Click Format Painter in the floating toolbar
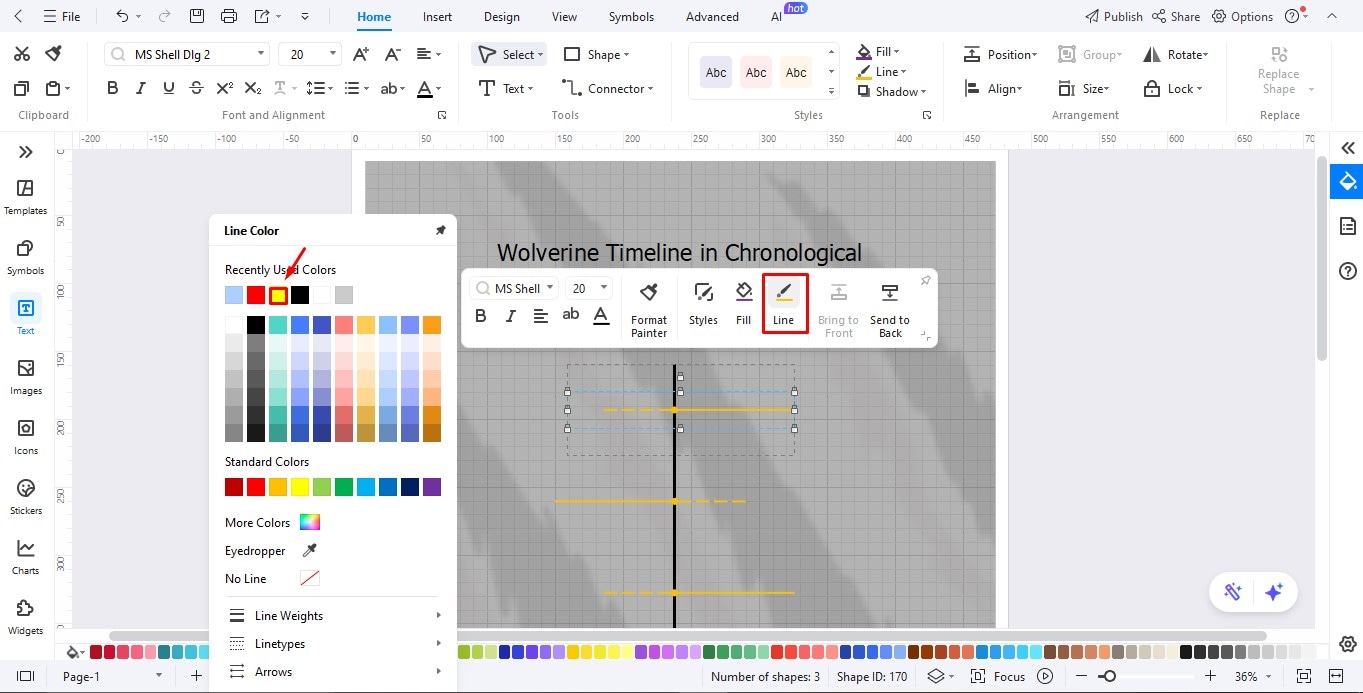This screenshot has width=1363, height=693. [649, 310]
